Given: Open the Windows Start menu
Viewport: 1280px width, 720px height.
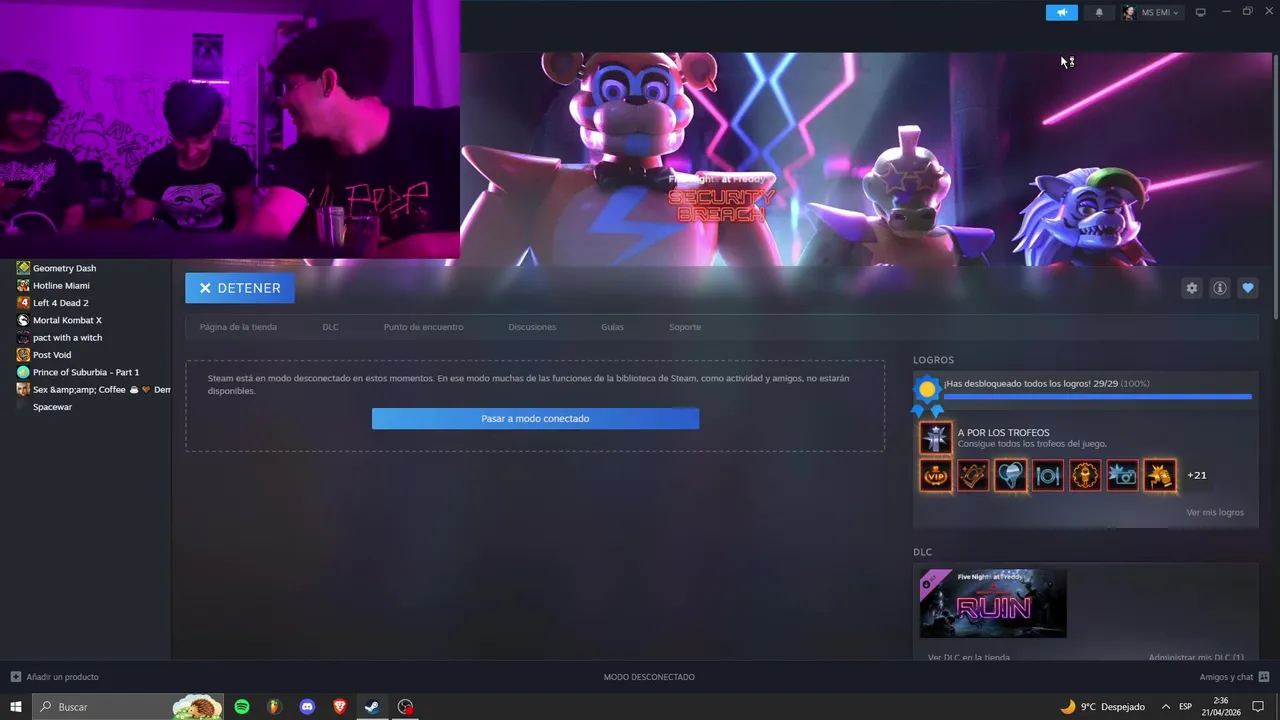Looking at the screenshot, I should coord(16,707).
